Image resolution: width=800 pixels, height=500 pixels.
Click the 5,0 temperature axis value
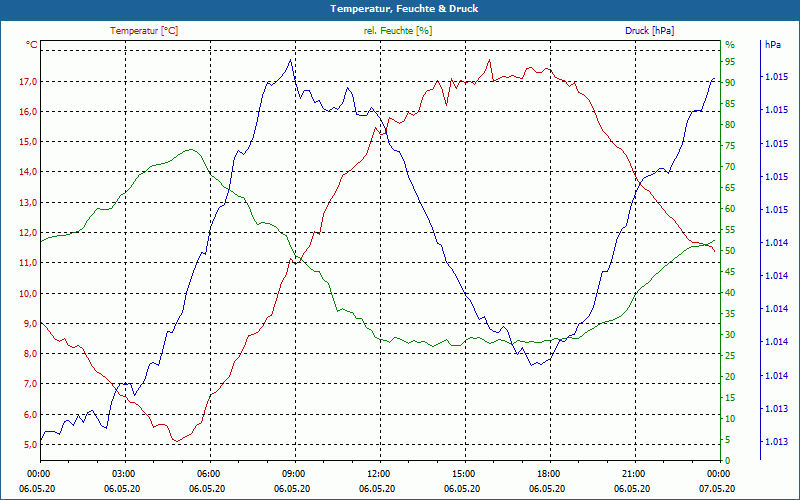point(30,444)
